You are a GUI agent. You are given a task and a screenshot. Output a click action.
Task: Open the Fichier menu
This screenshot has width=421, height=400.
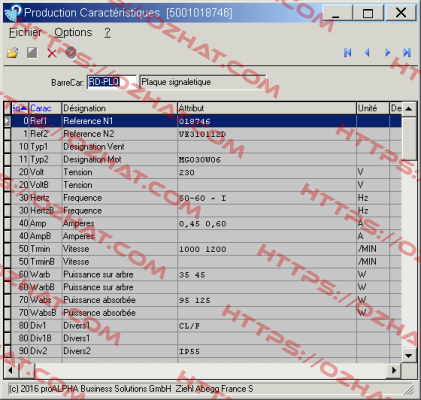click(25, 33)
